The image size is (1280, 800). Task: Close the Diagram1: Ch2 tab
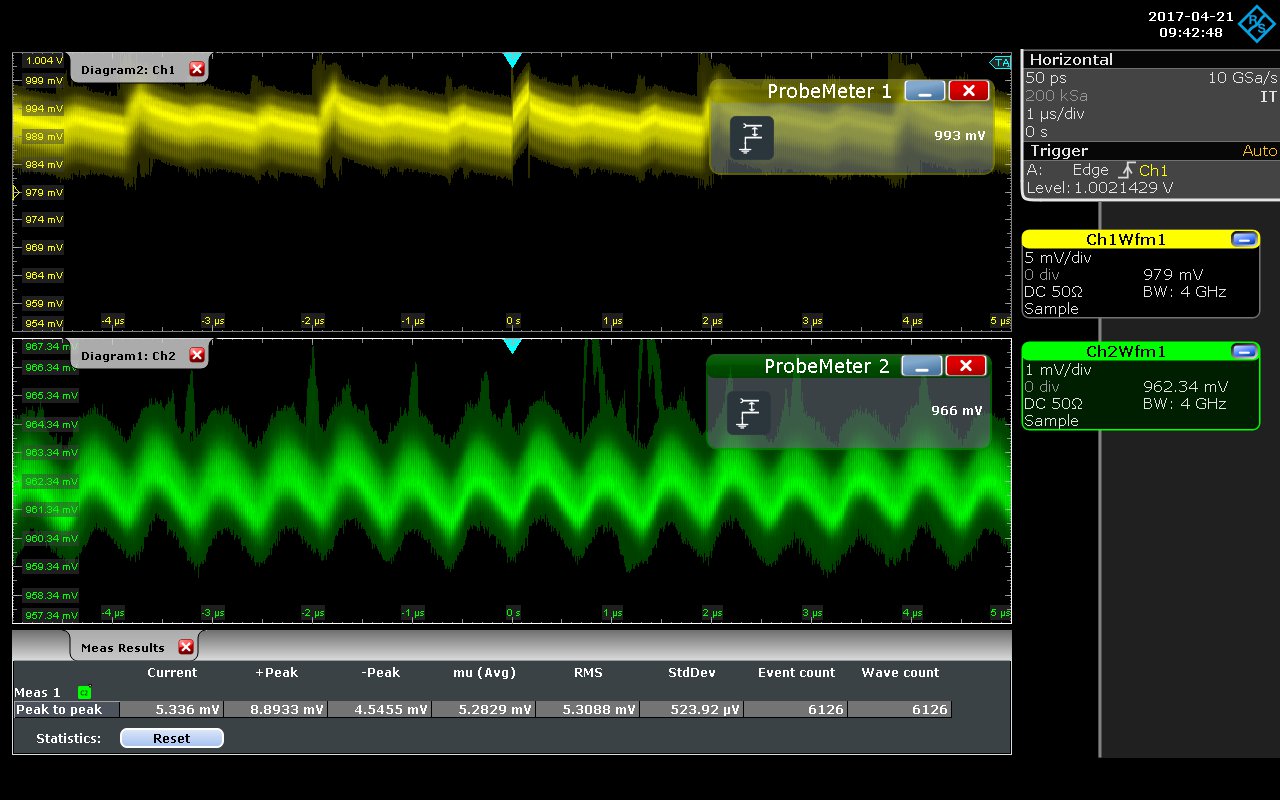pyautogui.click(x=196, y=355)
